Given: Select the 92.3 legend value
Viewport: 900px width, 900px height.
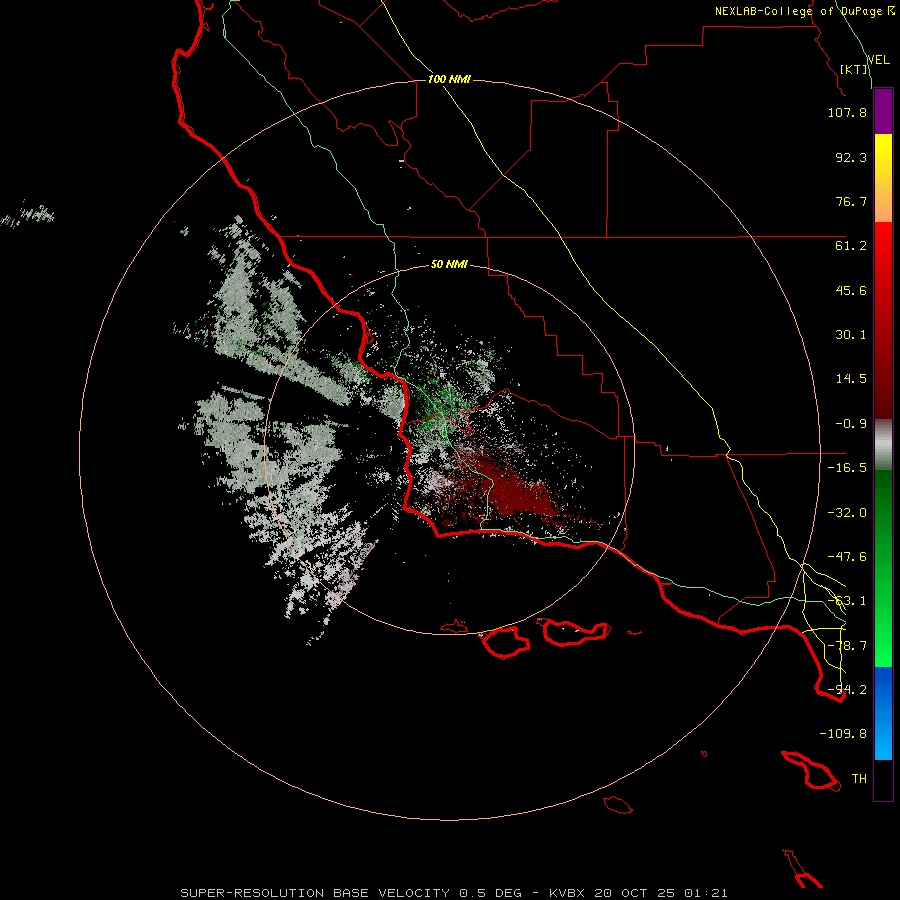Looking at the screenshot, I should [851, 157].
